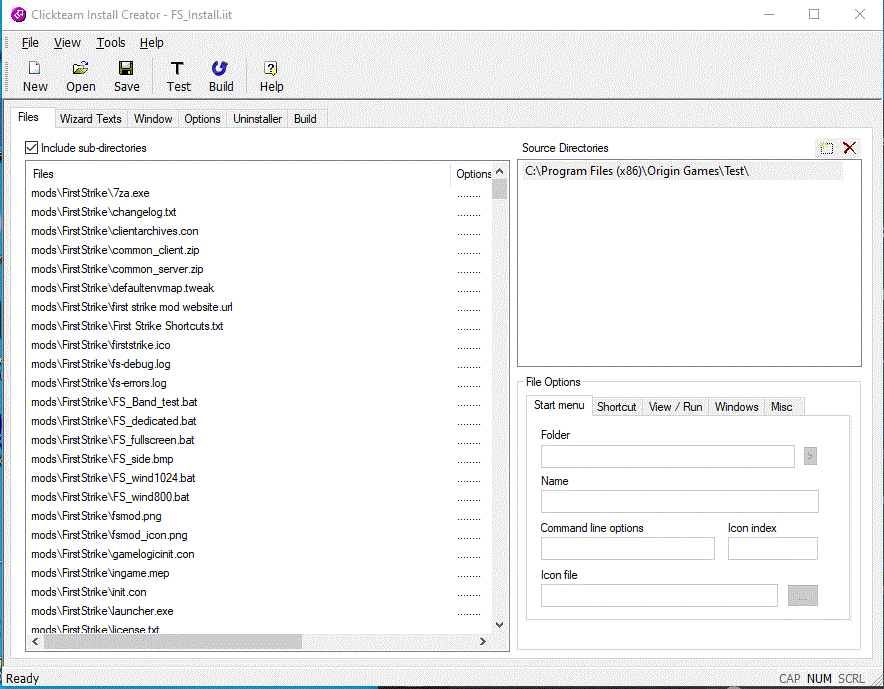Click the Icon file input field
Image resolution: width=884 pixels, height=689 pixels.
coord(659,595)
